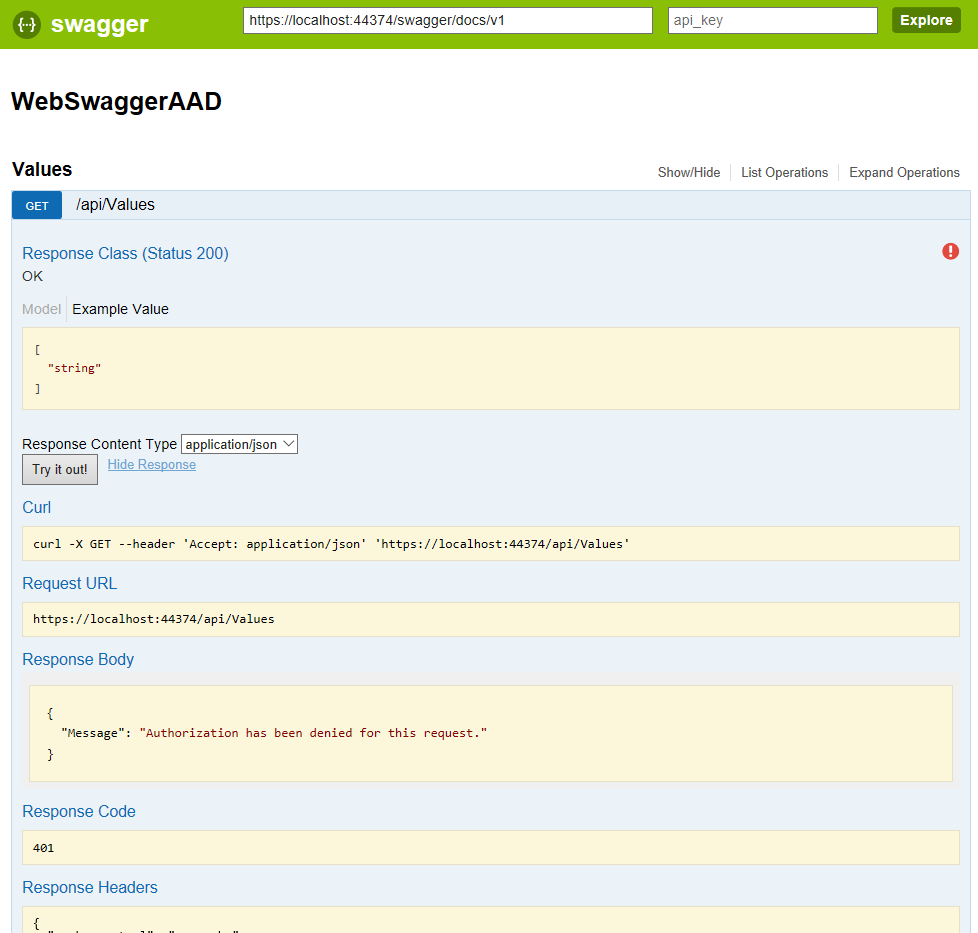The width and height of the screenshot is (978, 933).
Task: Click the Try it out! button
Action: [60, 470]
